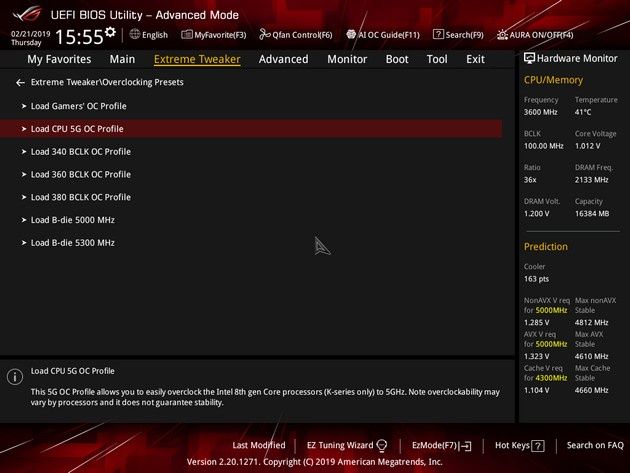Click EzMode exit arrow icon
This screenshot has height=473, width=630.
[x=465, y=446]
